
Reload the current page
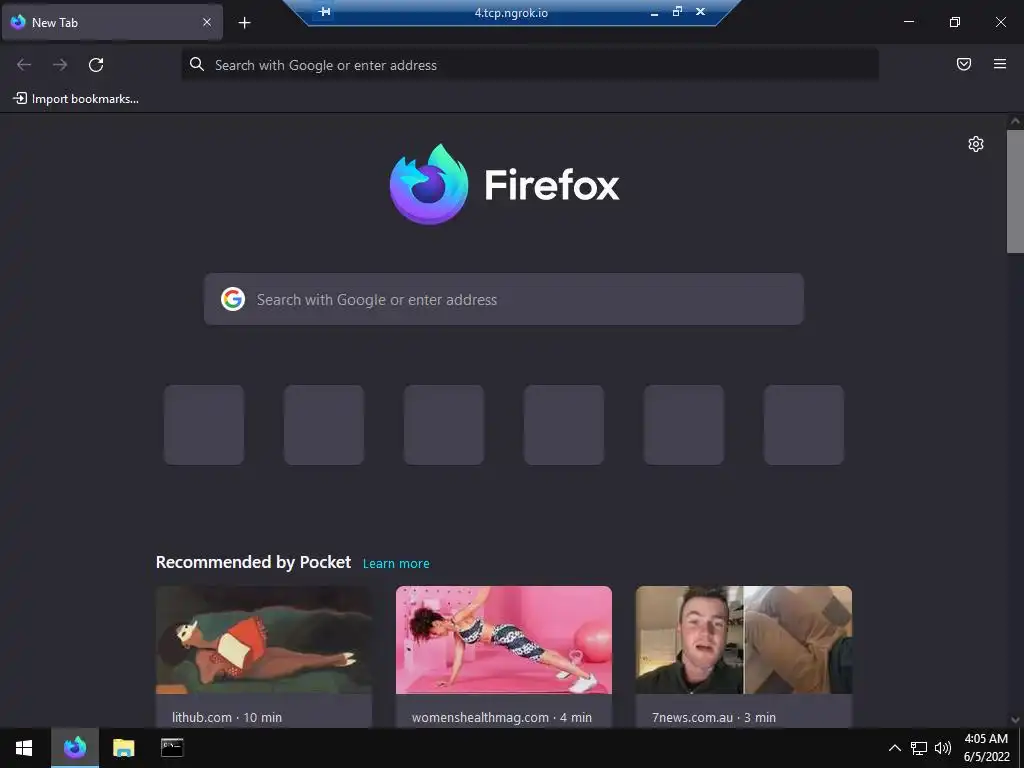coord(96,65)
